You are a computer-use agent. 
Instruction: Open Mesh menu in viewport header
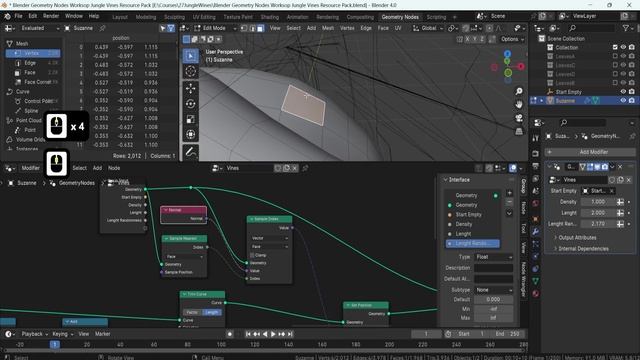(328, 28)
